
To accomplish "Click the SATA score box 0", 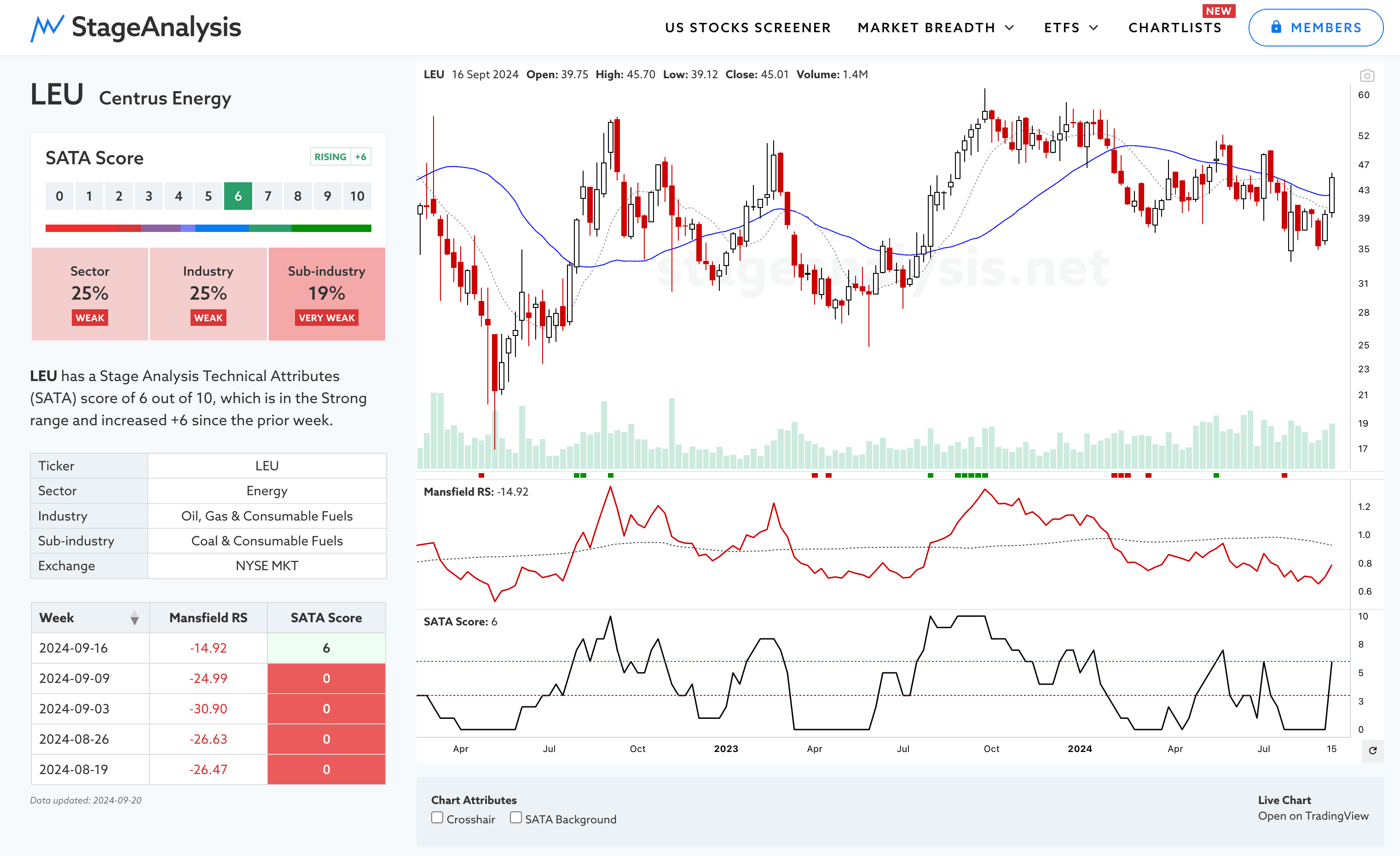I will pyautogui.click(x=60, y=196).
